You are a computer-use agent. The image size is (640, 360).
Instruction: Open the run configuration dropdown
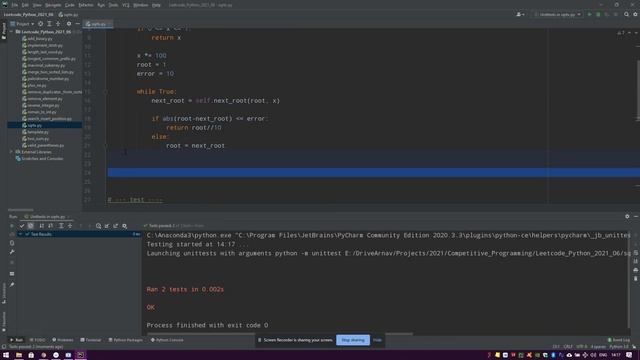[558, 14]
